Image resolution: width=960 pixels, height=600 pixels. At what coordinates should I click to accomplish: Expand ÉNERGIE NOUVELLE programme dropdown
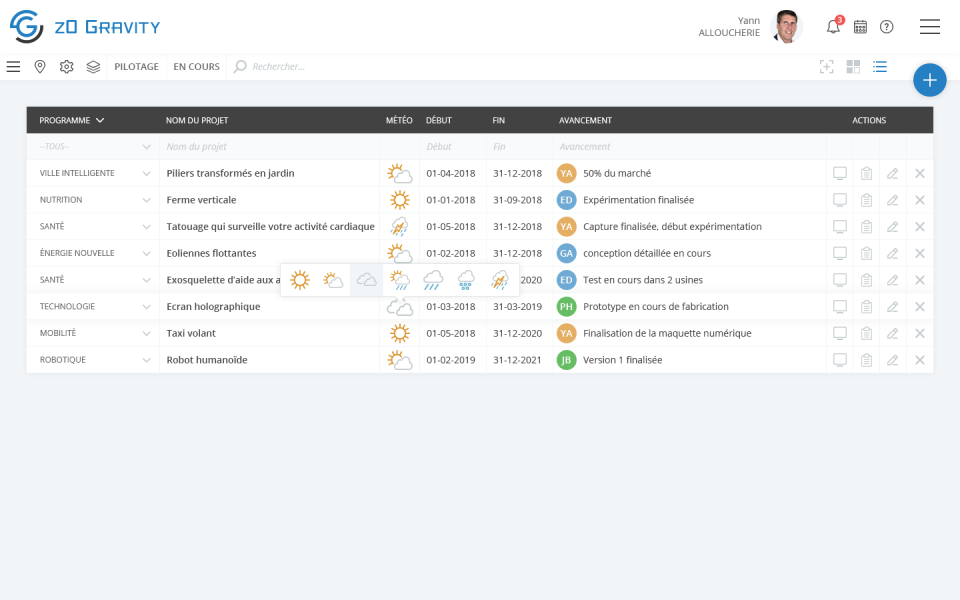[x=146, y=253]
